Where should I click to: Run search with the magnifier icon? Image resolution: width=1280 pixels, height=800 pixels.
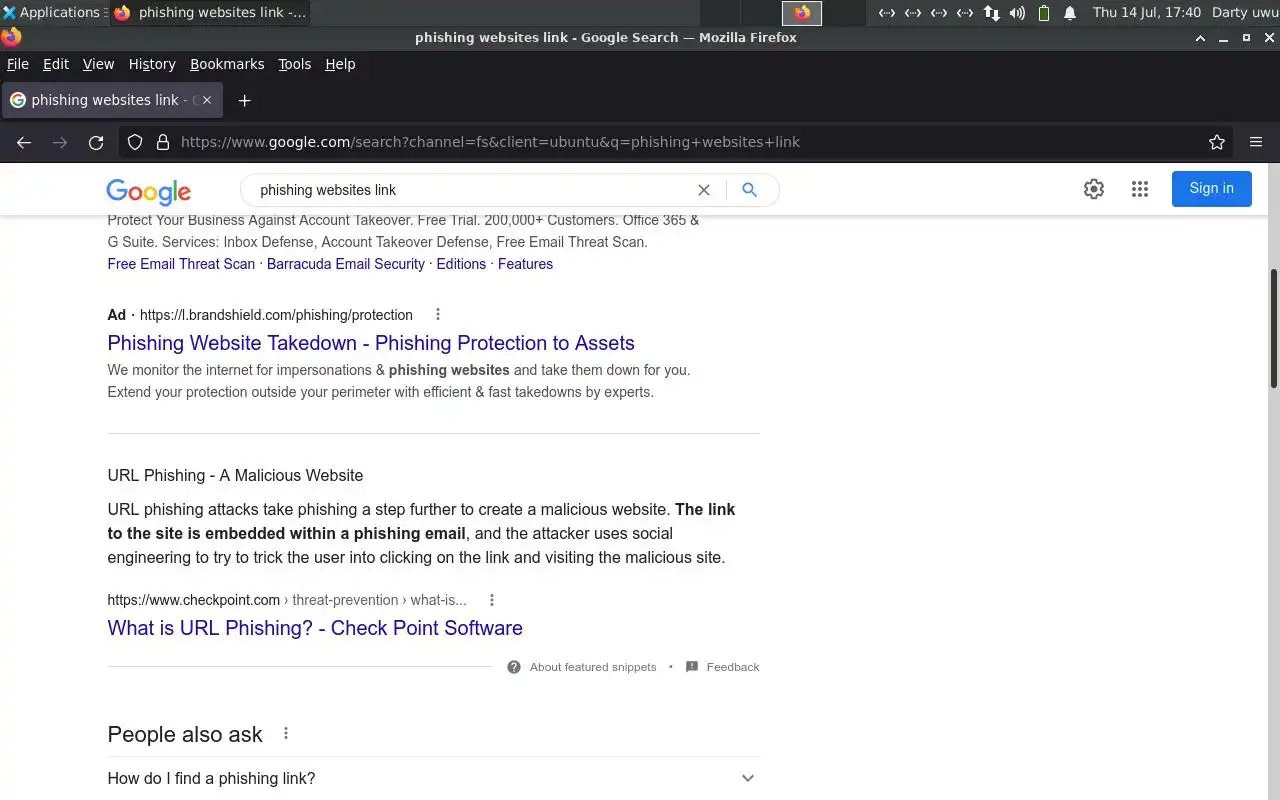point(750,190)
